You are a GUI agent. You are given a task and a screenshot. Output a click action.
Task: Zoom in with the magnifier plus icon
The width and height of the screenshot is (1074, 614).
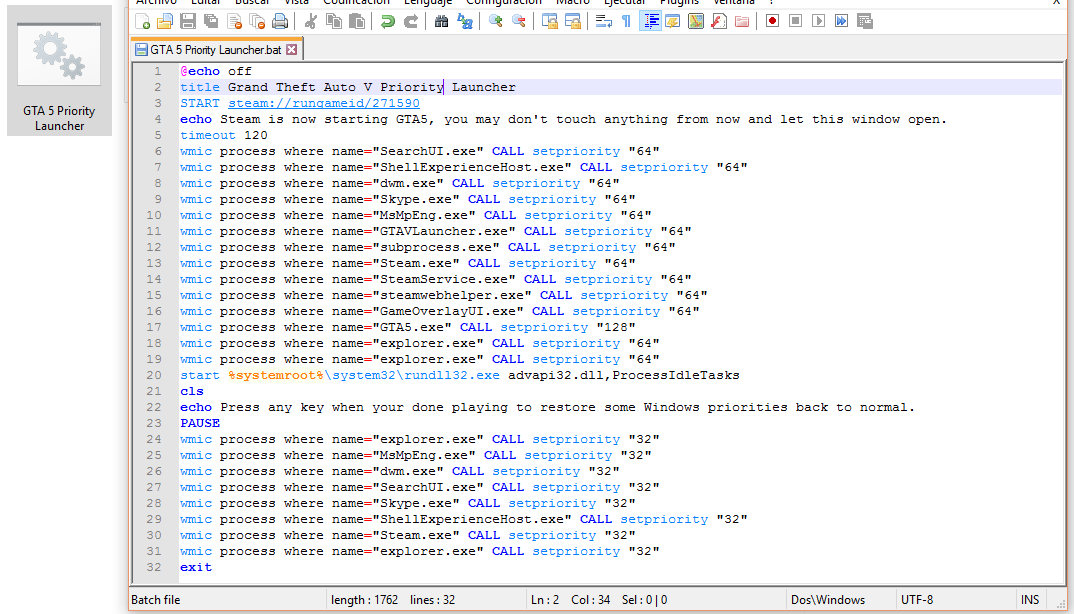495,21
